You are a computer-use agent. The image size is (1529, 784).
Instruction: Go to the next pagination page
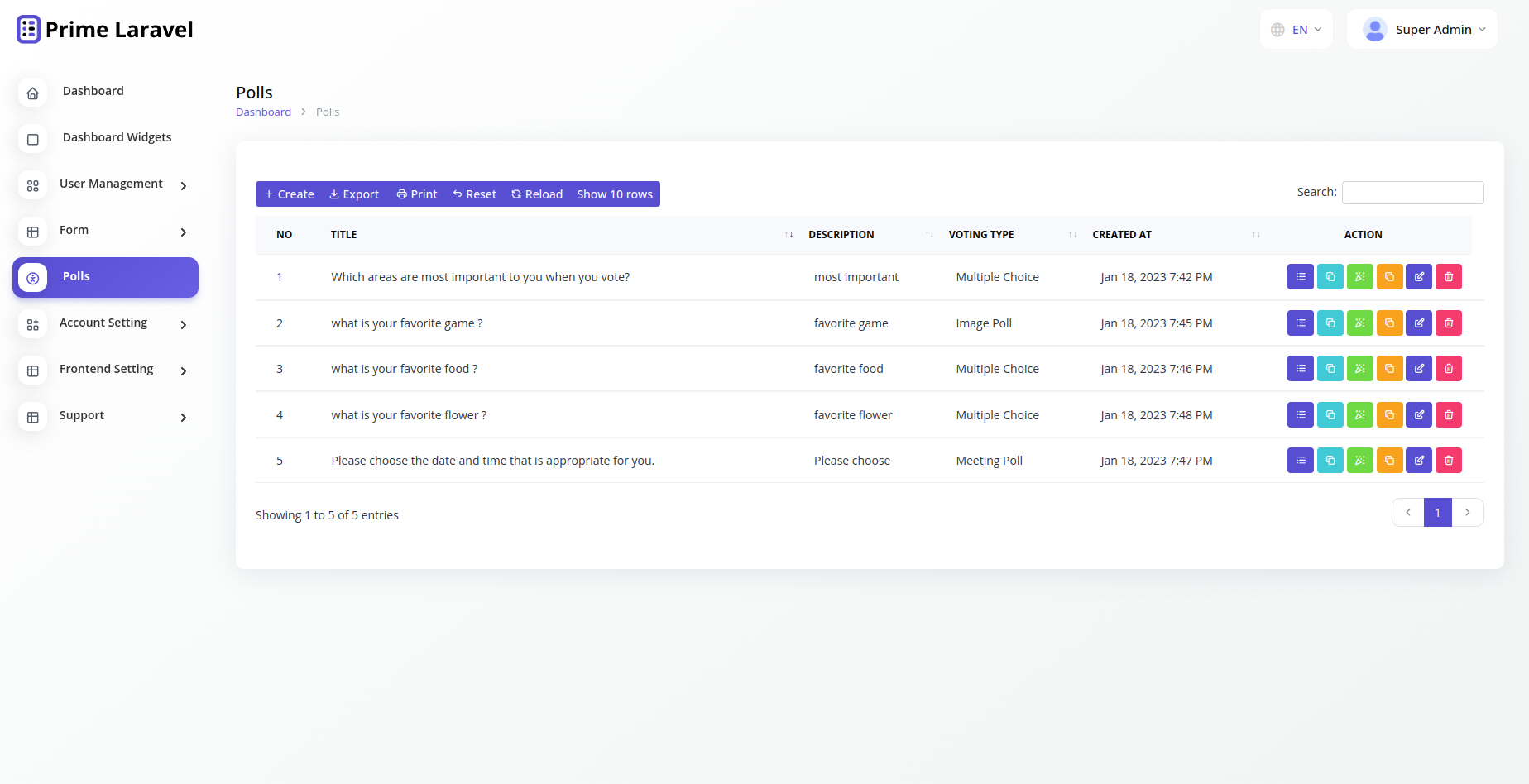coord(1468,513)
